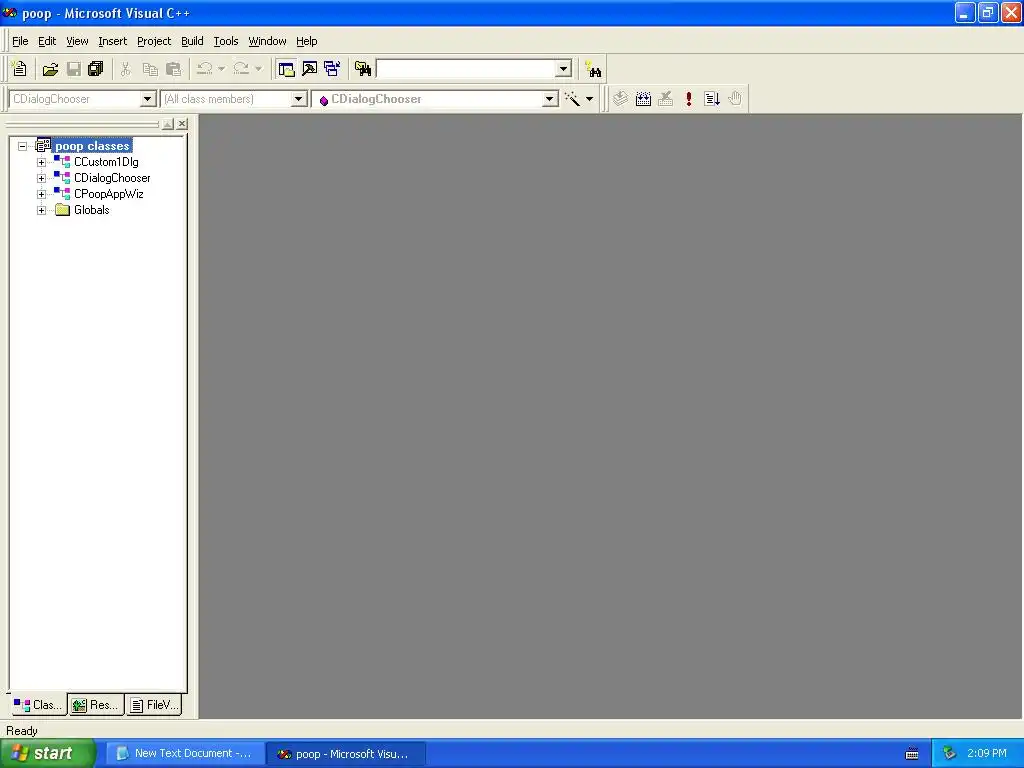Click the Stop Build icon

tap(665, 99)
